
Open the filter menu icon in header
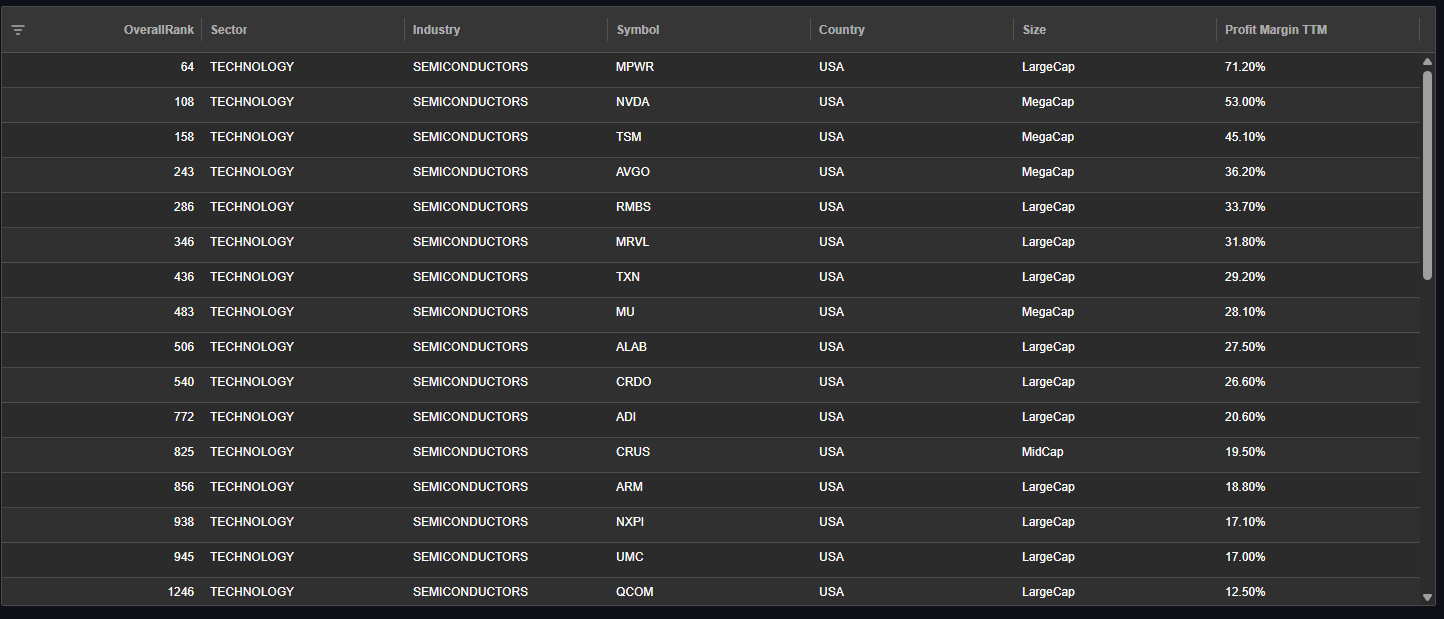18,30
